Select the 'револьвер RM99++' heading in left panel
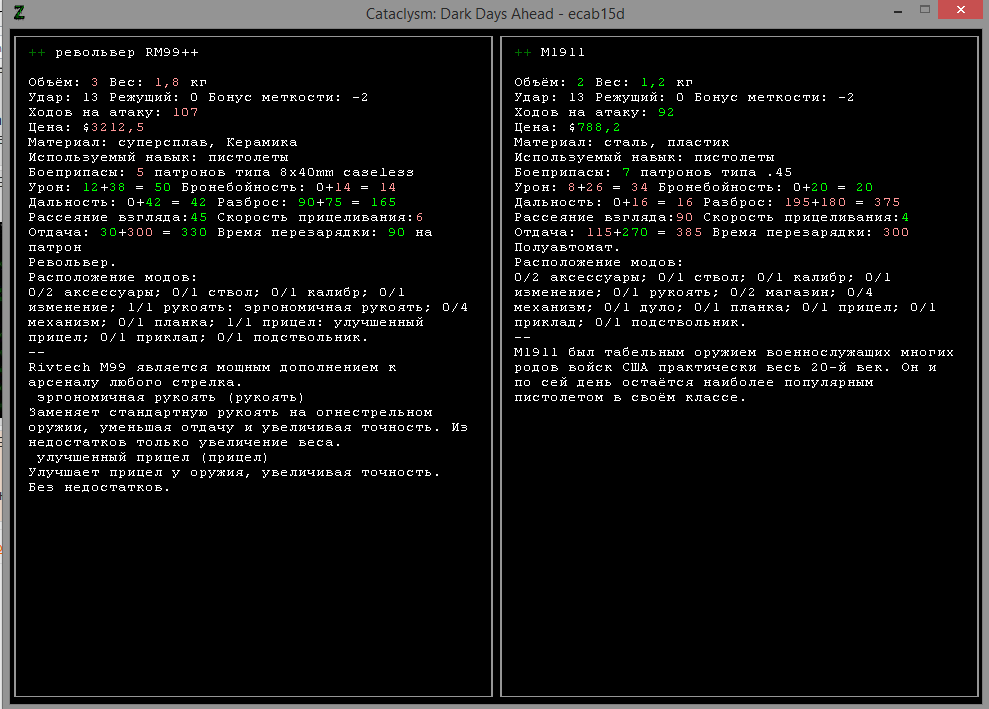 click(x=127, y=52)
